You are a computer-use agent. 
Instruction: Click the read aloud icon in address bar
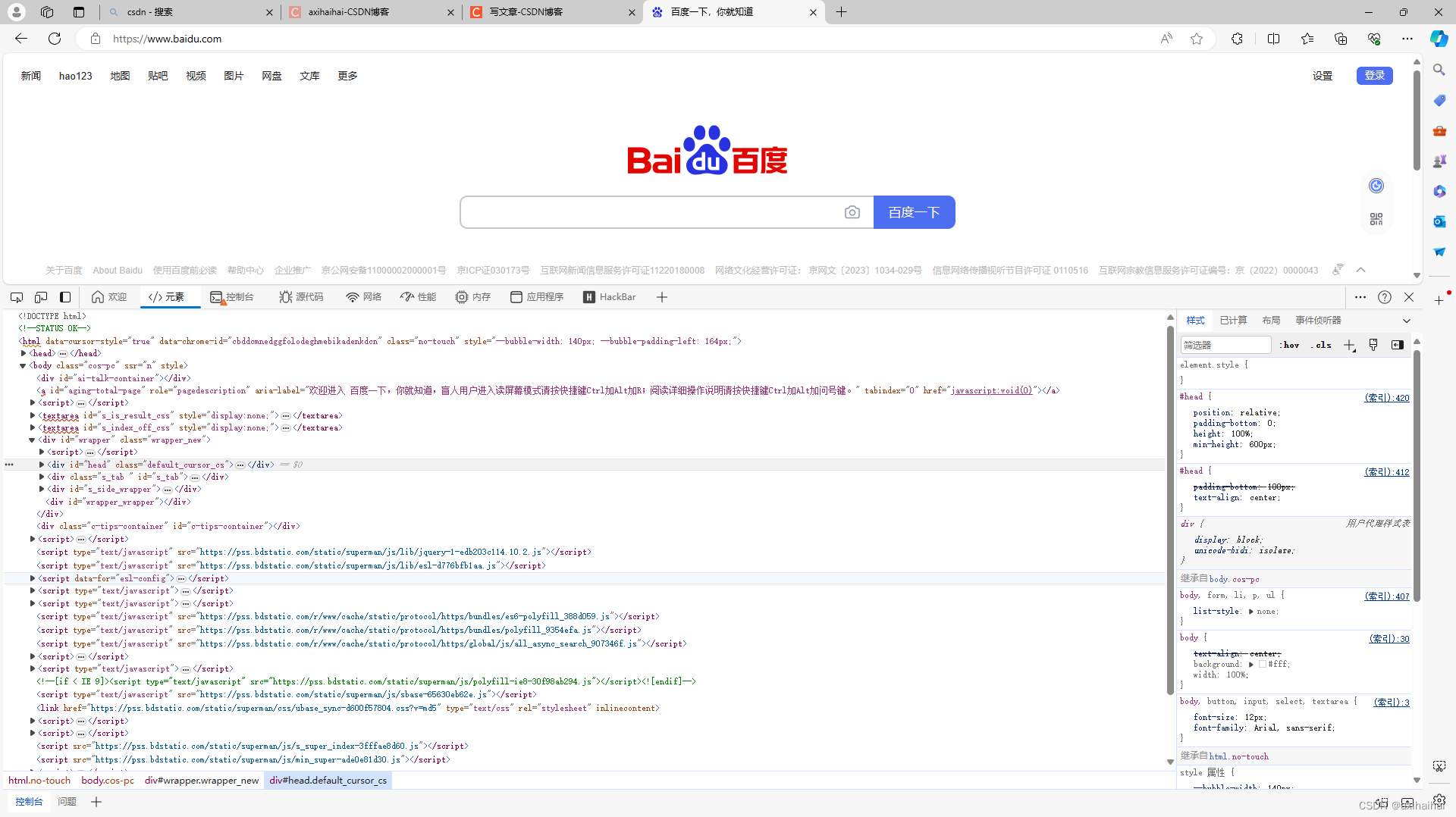1166,39
